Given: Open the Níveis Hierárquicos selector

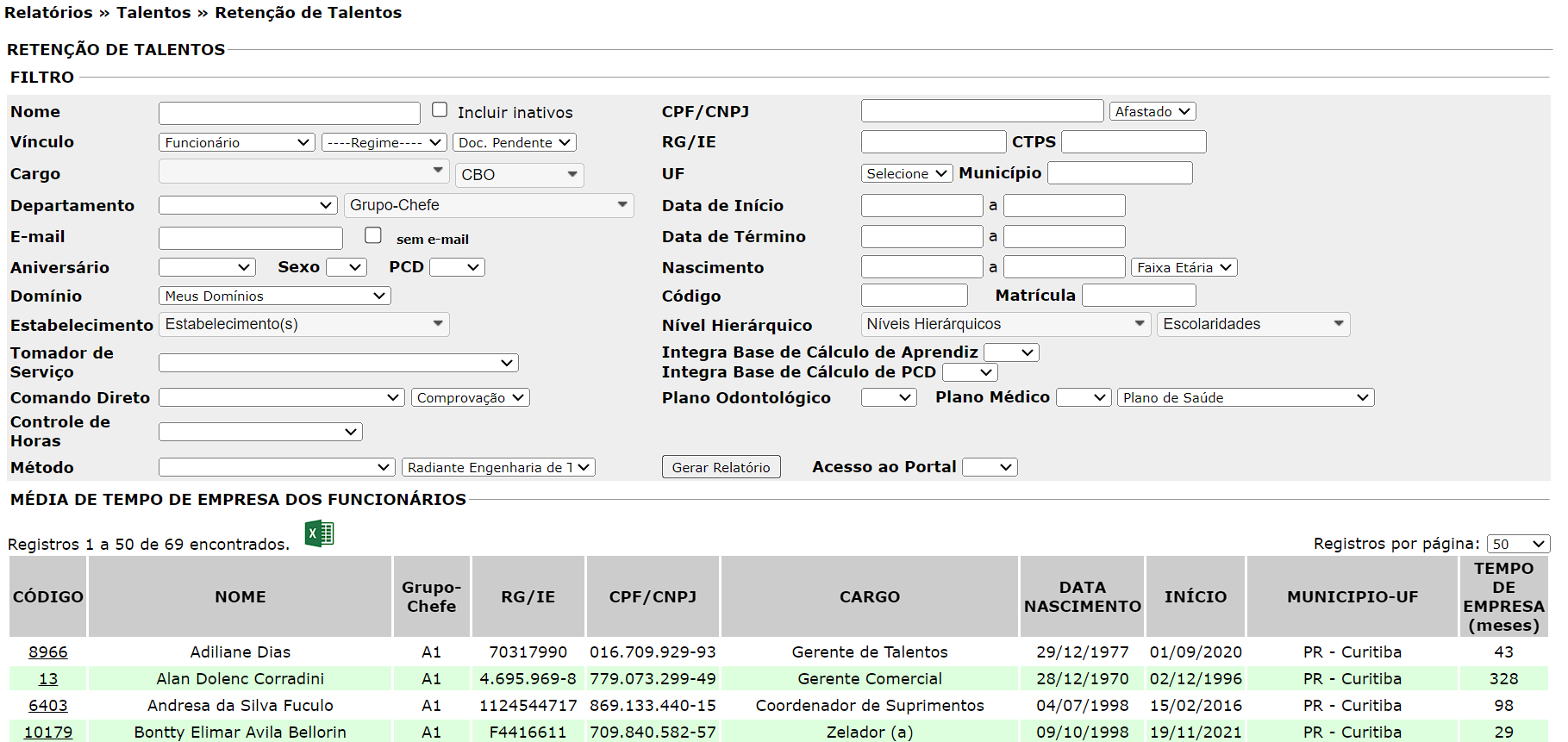Looking at the screenshot, I should 1005,324.
